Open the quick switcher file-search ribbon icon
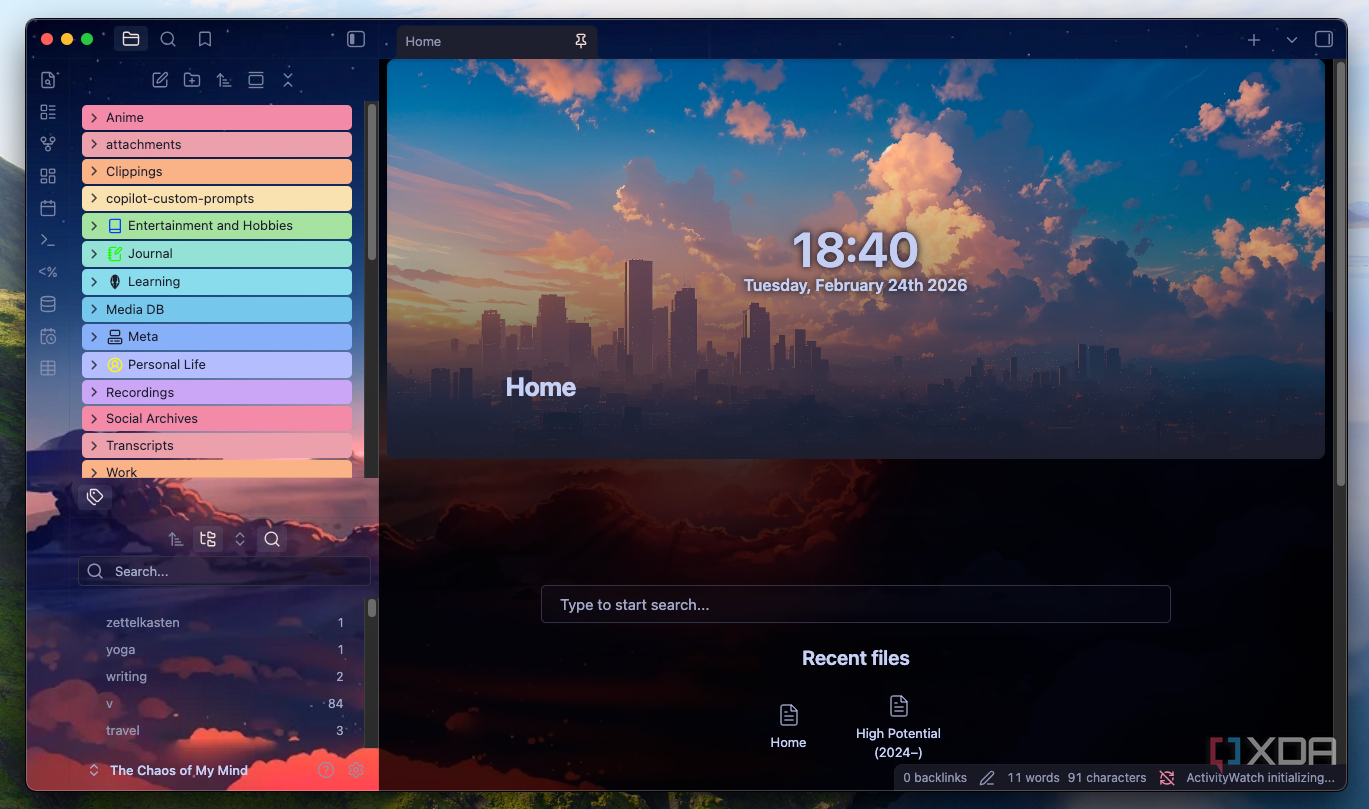 48,80
